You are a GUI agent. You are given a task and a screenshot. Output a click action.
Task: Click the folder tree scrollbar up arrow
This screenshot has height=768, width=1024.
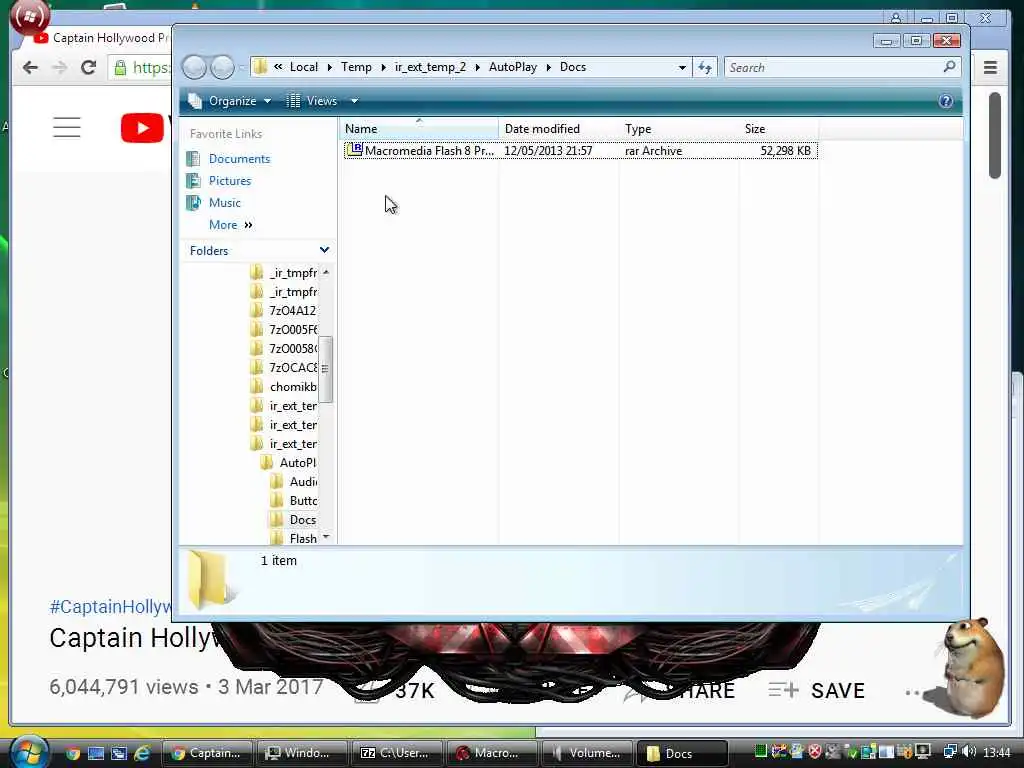[325, 272]
